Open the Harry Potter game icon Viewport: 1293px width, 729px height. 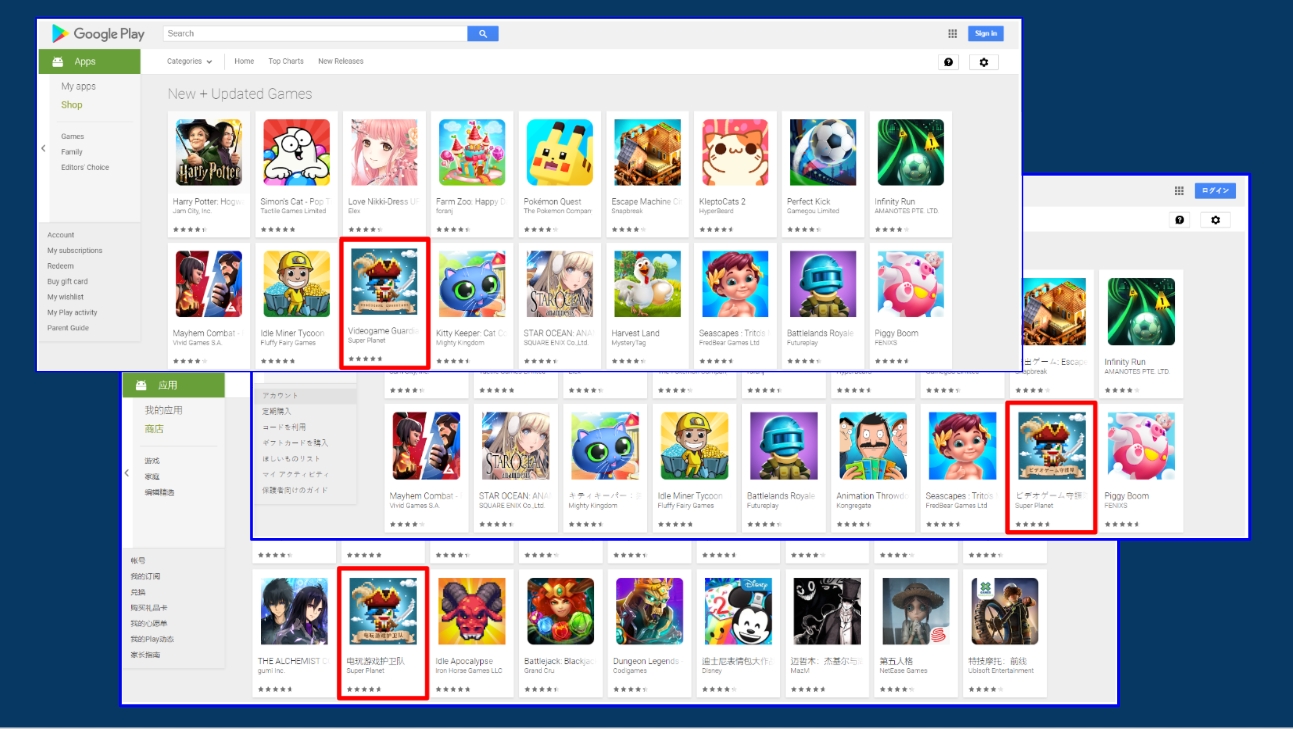(208, 153)
